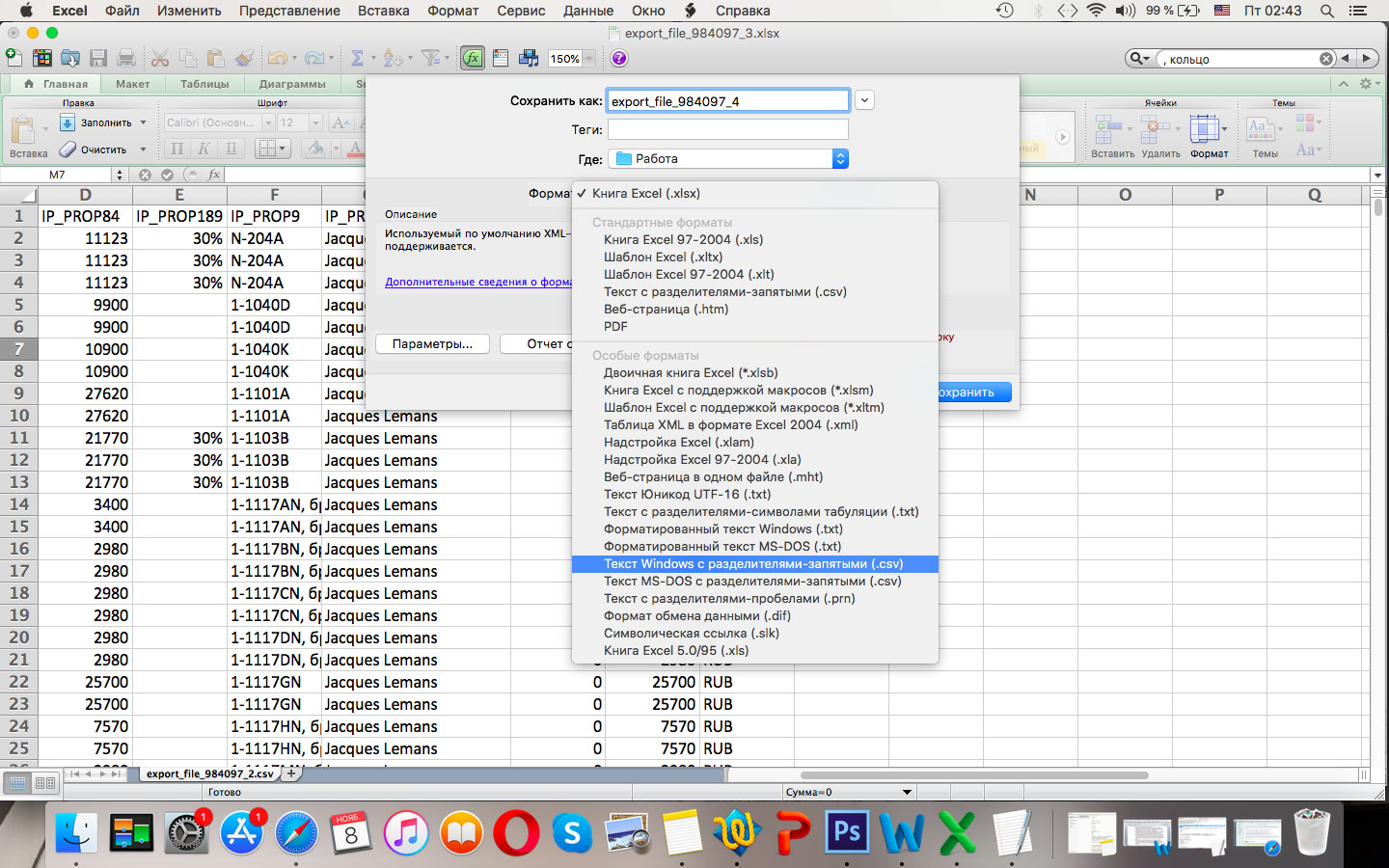Switch to Normal view in status bar

(18, 783)
